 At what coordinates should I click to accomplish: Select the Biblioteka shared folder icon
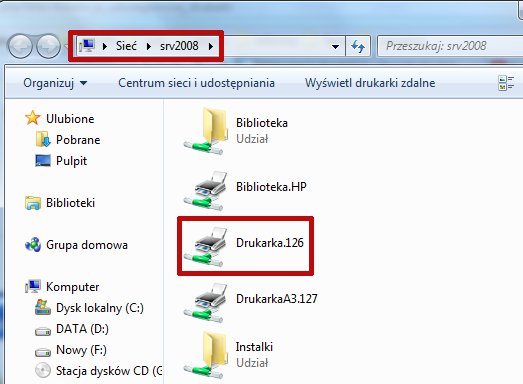click(x=206, y=130)
